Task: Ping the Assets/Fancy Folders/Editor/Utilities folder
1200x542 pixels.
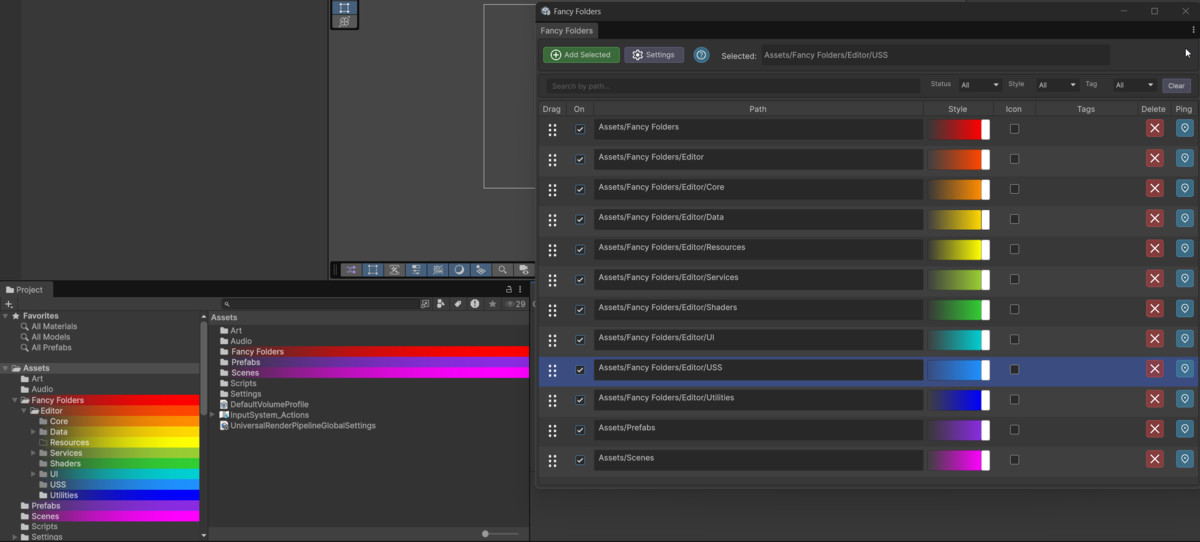Action: (x=1185, y=399)
